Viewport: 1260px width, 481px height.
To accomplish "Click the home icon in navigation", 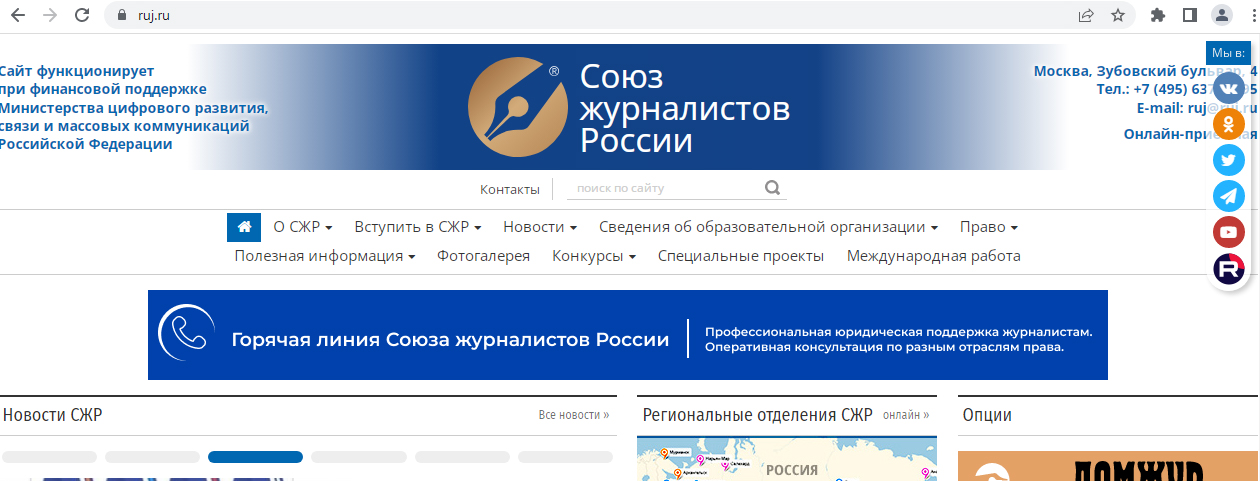I will [x=244, y=227].
